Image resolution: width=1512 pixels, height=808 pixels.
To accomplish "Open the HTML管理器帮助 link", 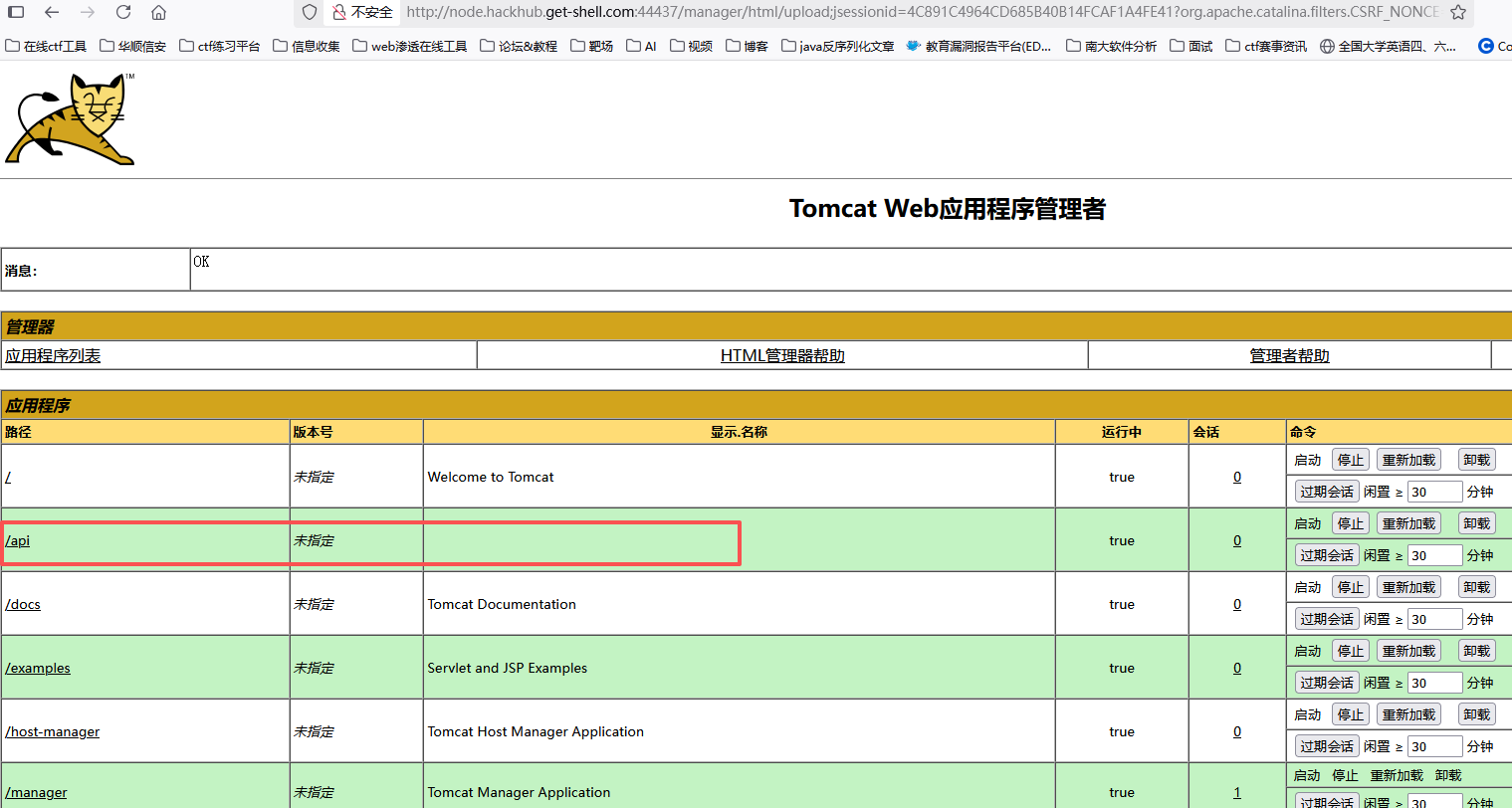I will point(782,355).
